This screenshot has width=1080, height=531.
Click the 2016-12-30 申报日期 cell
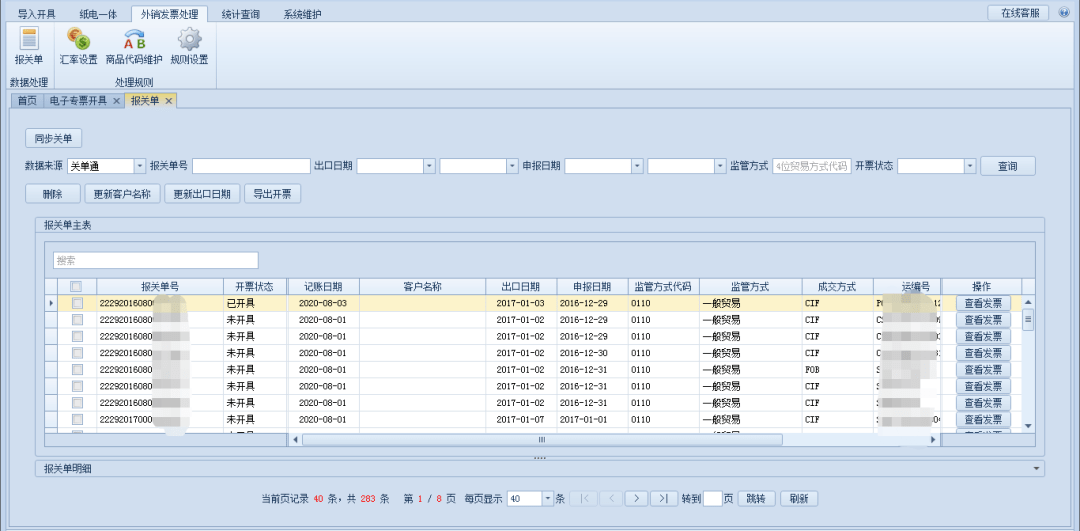(591, 353)
